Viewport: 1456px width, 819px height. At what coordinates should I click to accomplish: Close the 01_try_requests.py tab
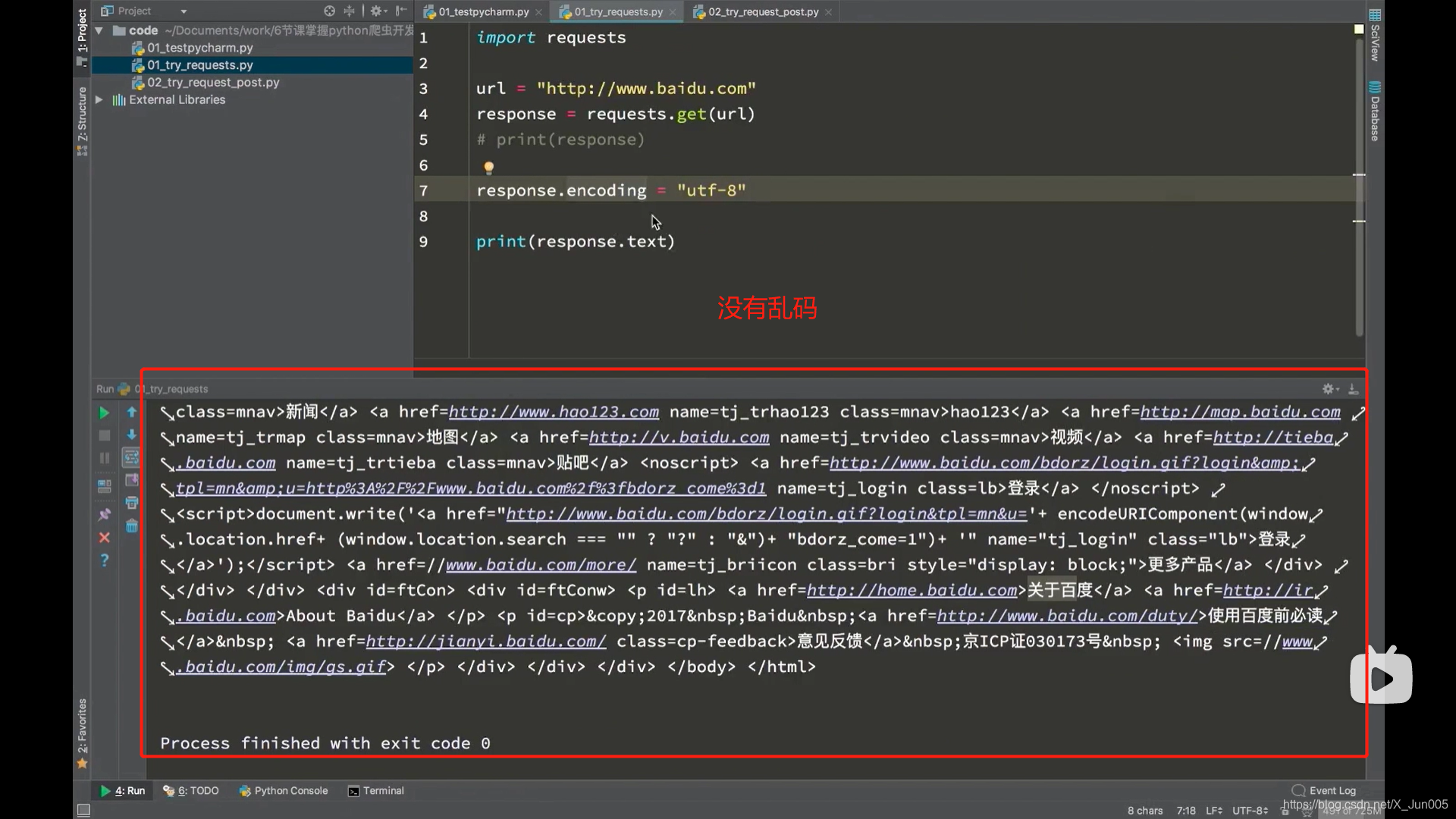tap(673, 12)
